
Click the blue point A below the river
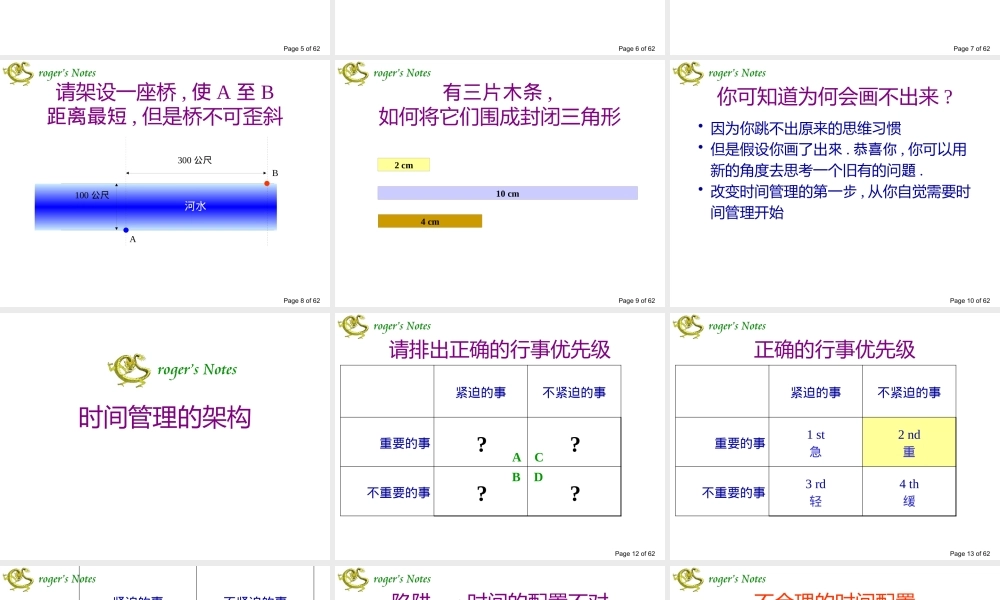126,230
